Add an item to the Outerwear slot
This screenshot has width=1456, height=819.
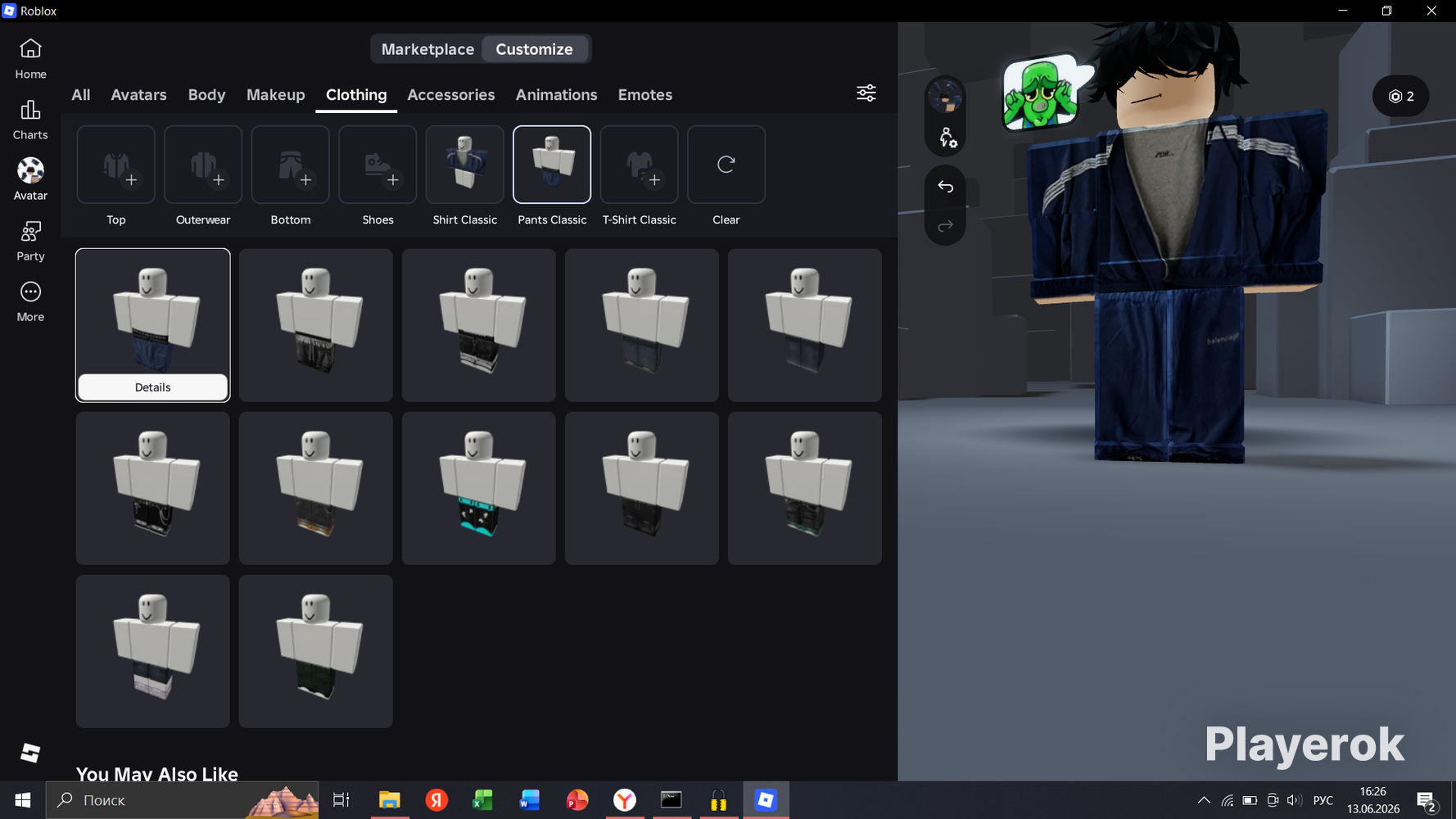[x=203, y=165]
